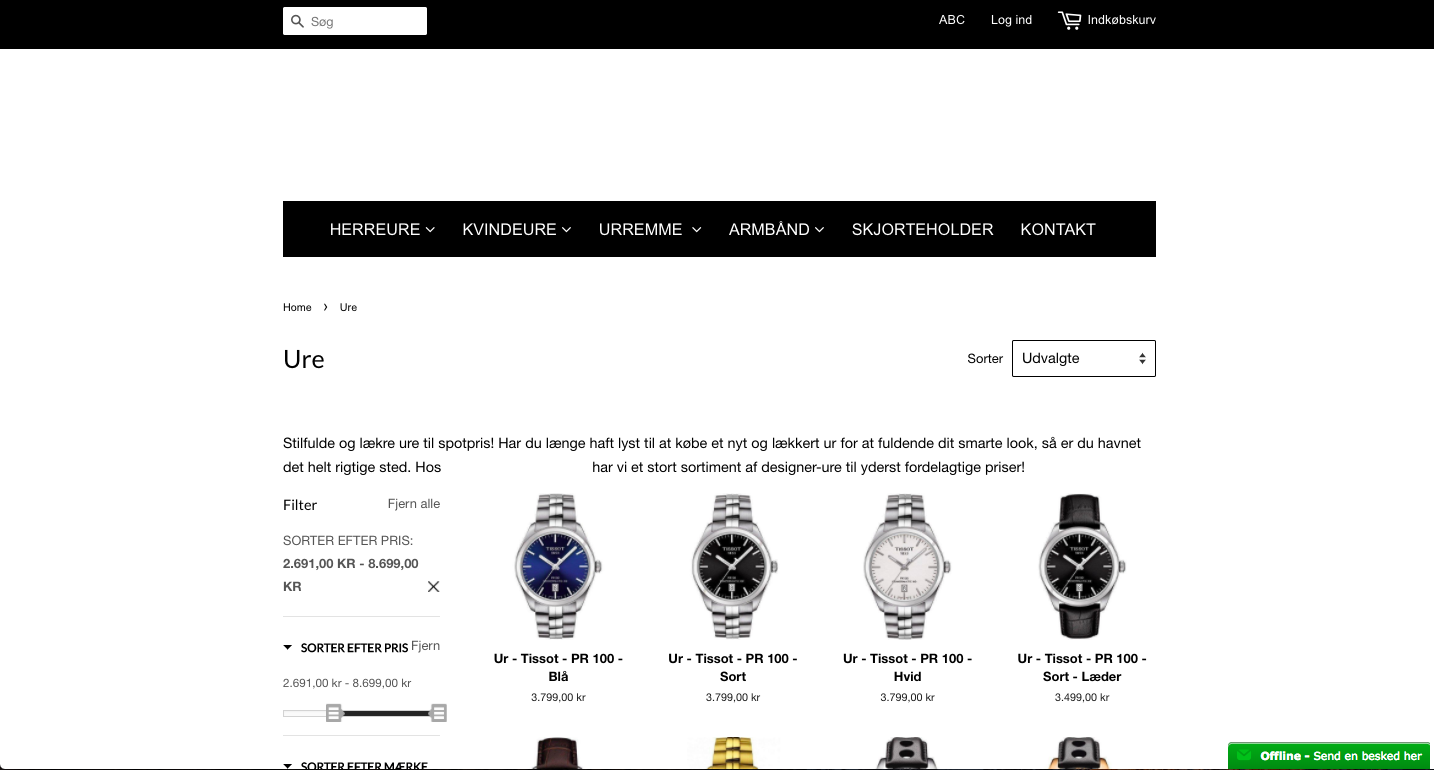This screenshot has width=1434, height=770.
Task: Click the left price slider handle
Action: [x=334, y=713]
